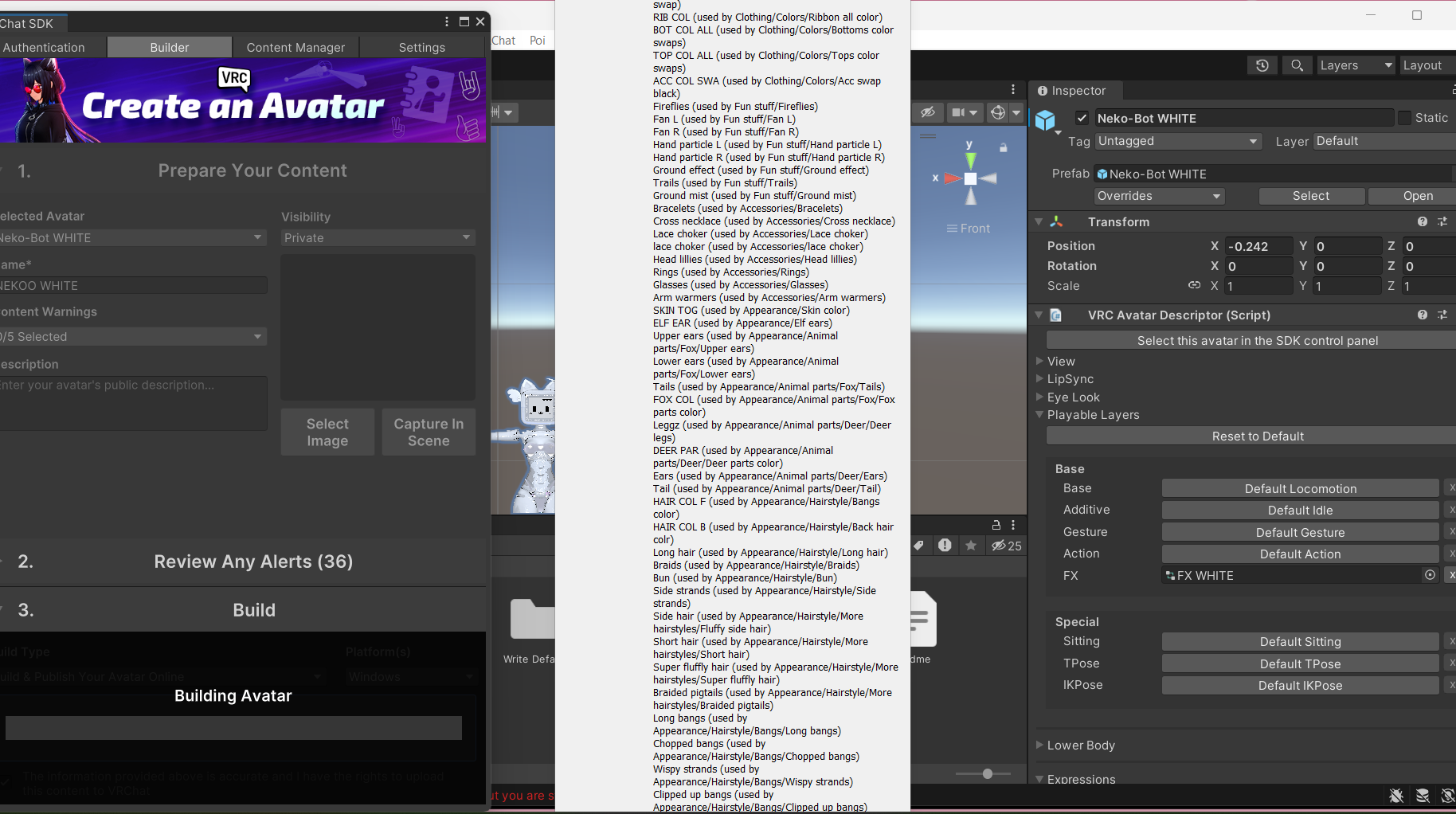The height and width of the screenshot is (814, 1456).
Task: Open VRC Avatar Descriptor help icon
Action: point(1423,315)
